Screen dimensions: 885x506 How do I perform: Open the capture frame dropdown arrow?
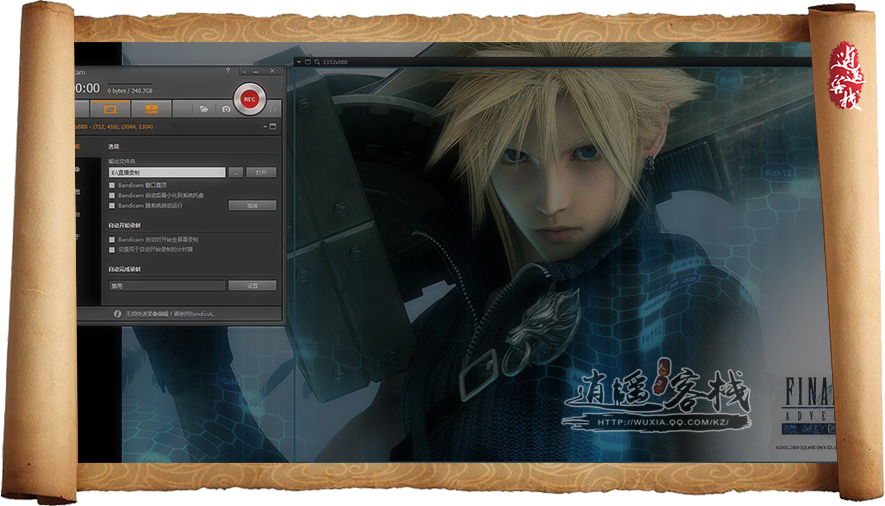[x=299, y=62]
